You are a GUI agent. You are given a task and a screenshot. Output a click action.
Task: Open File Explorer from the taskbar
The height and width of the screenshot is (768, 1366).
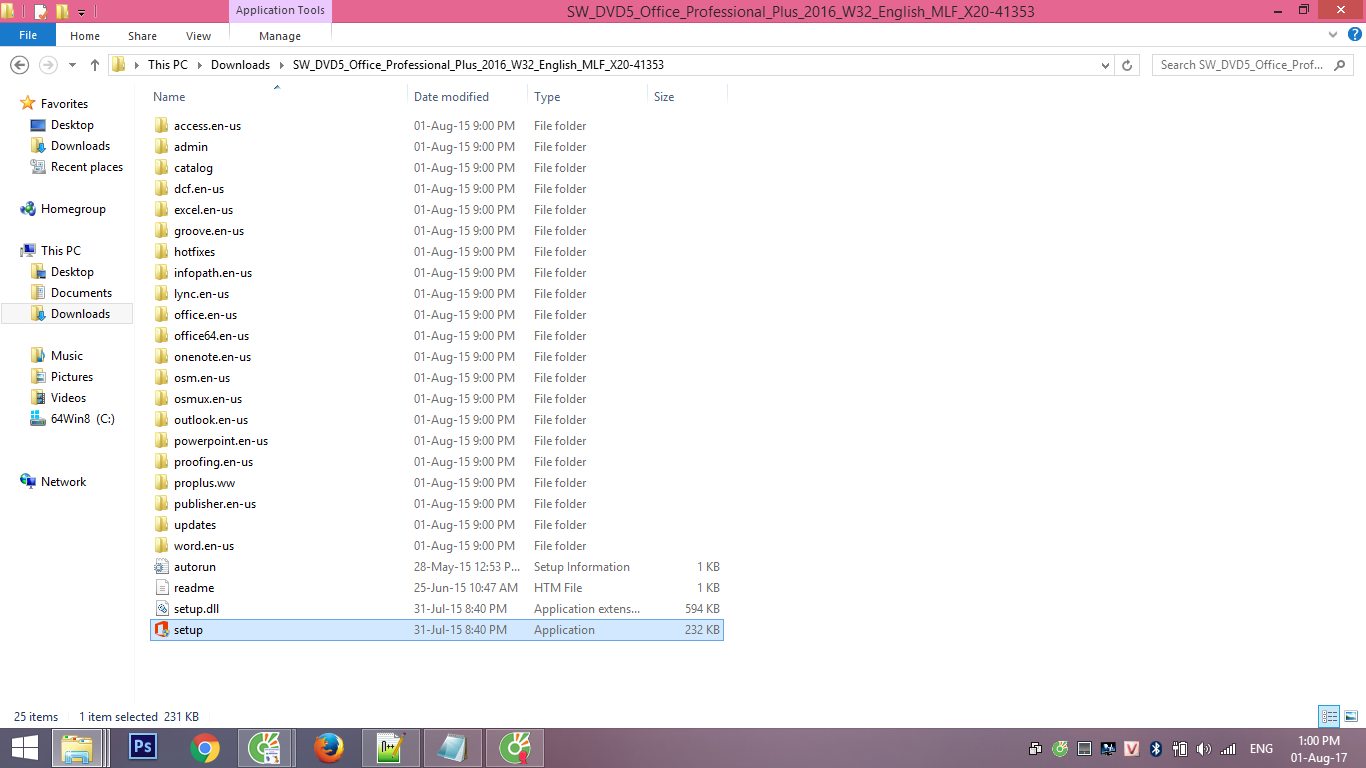tap(78, 748)
